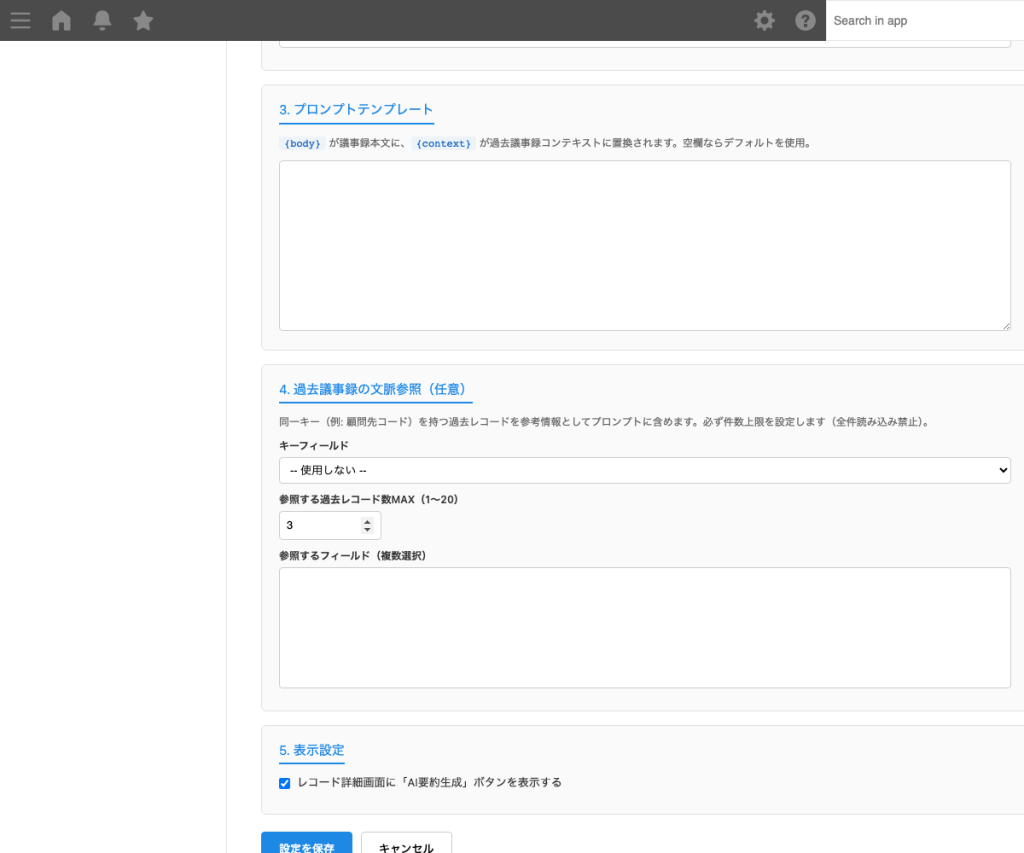Open the 5. 表示設定 section link
This screenshot has height=853, width=1024.
coord(311,750)
